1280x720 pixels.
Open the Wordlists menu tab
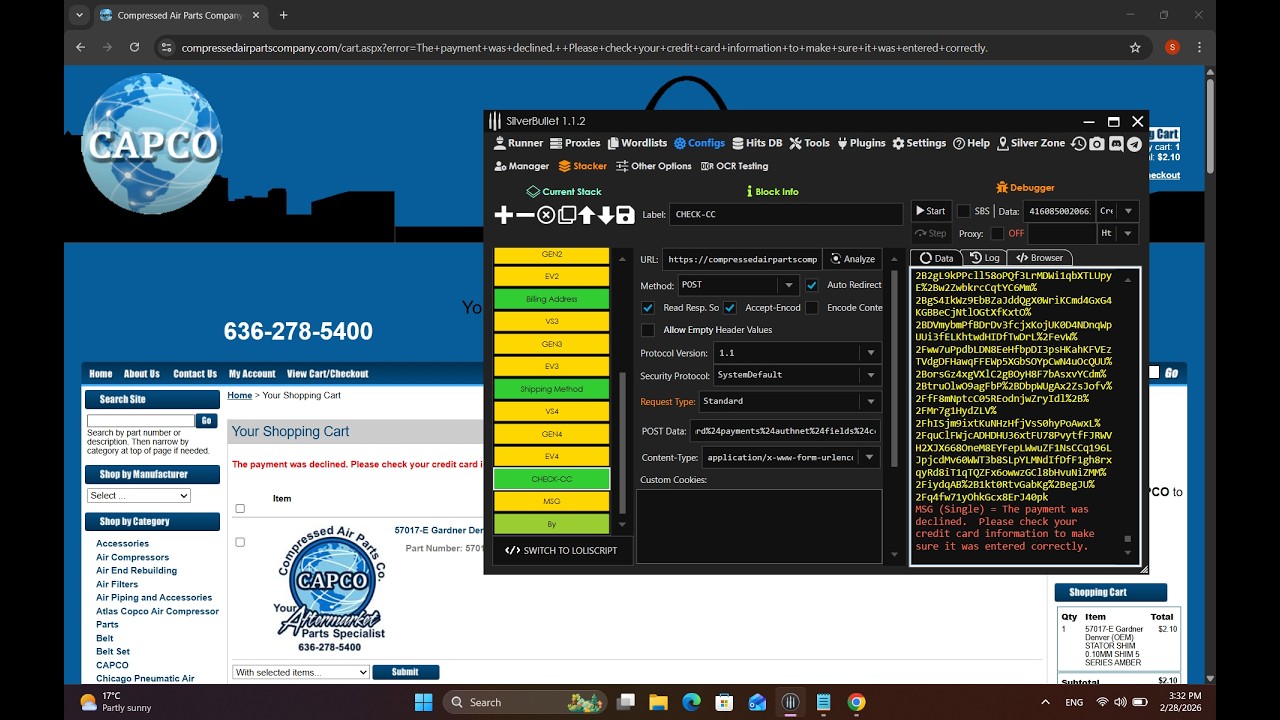(x=637, y=143)
